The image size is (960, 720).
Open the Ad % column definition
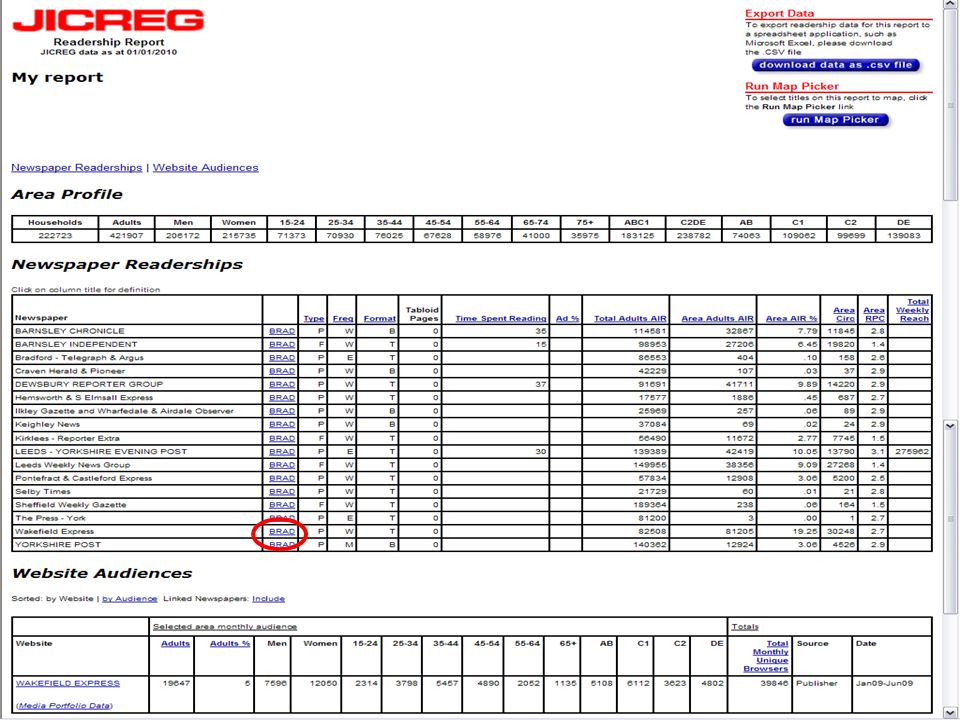point(568,318)
